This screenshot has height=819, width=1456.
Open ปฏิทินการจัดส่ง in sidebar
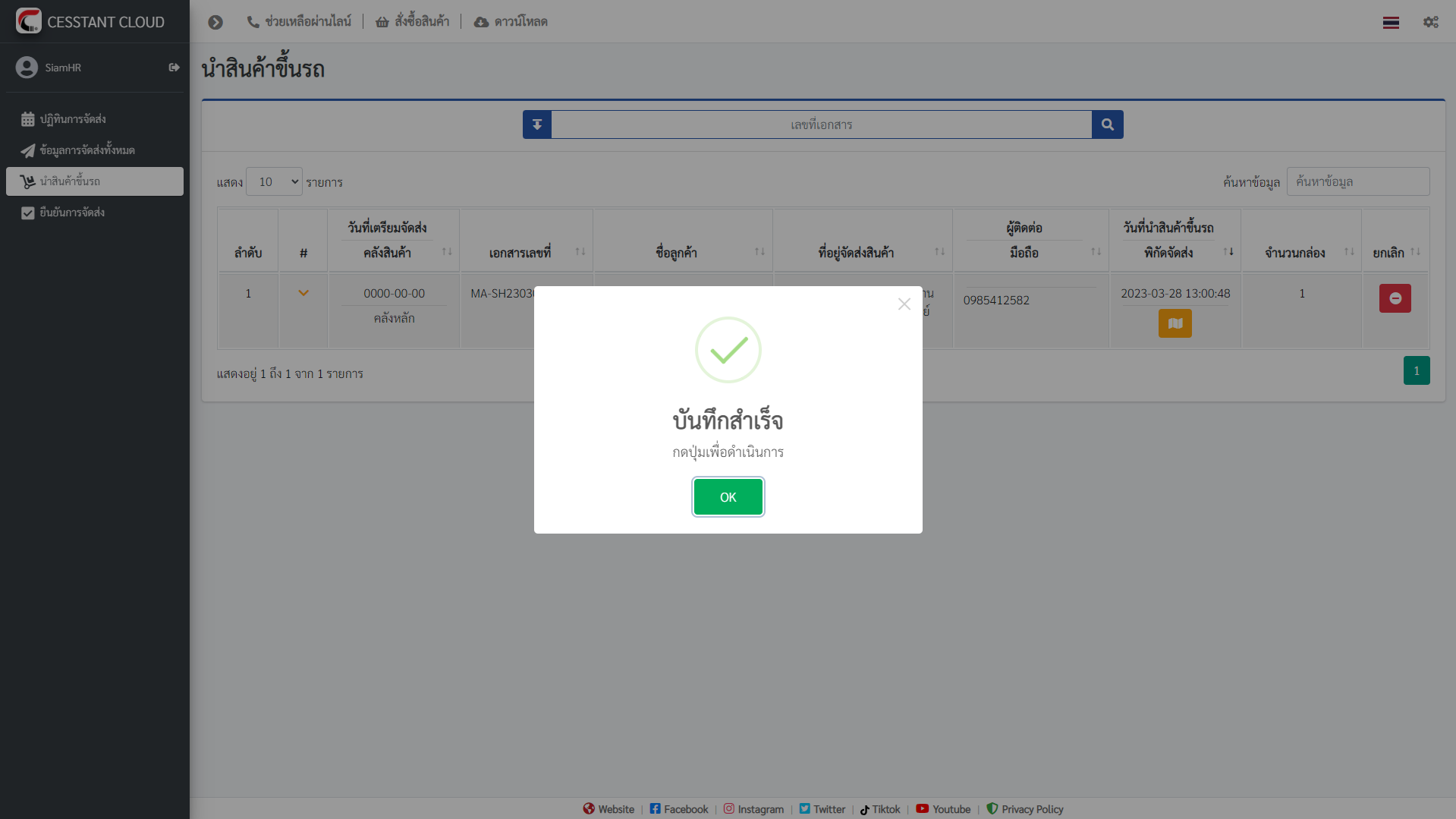(73, 119)
